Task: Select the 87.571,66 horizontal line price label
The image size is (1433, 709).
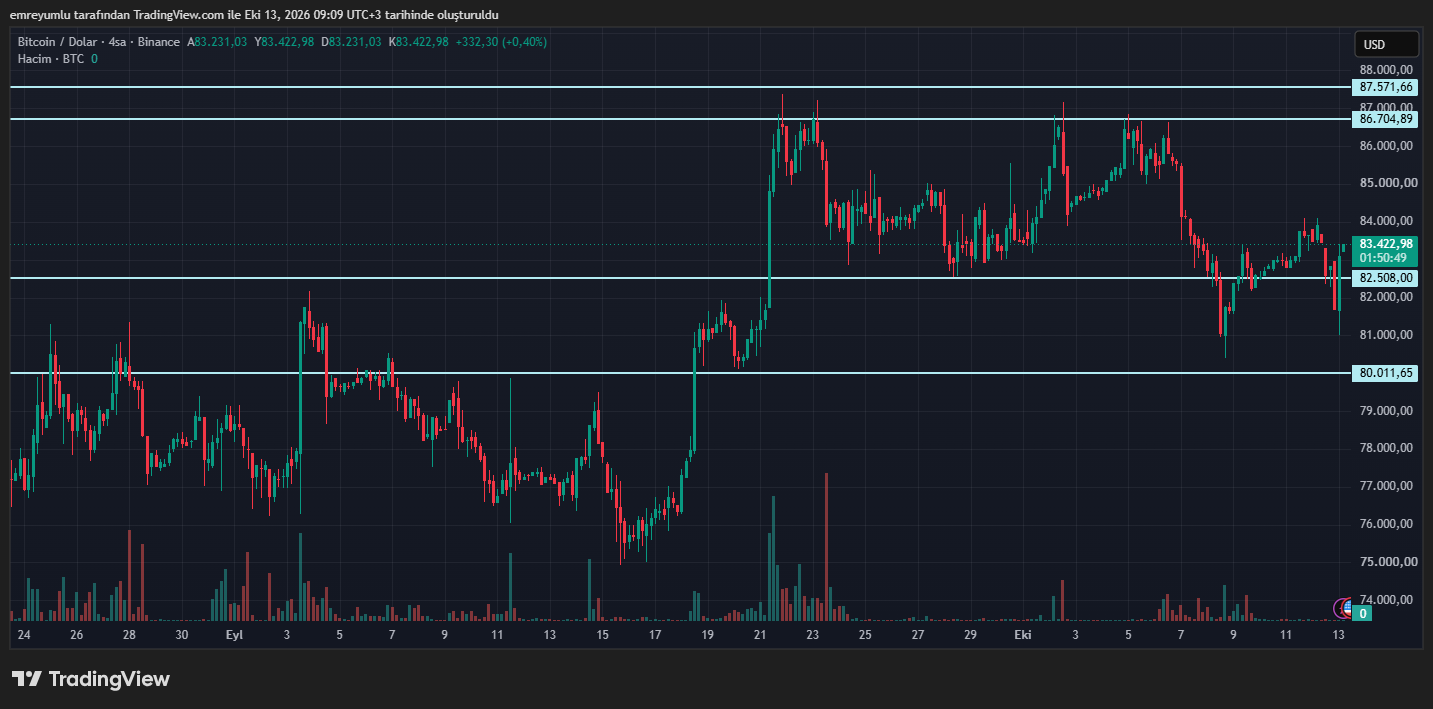Action: click(1386, 87)
